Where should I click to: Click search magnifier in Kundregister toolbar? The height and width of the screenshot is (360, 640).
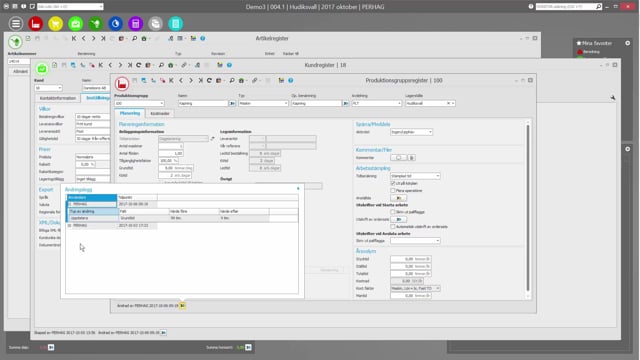(x=161, y=65)
